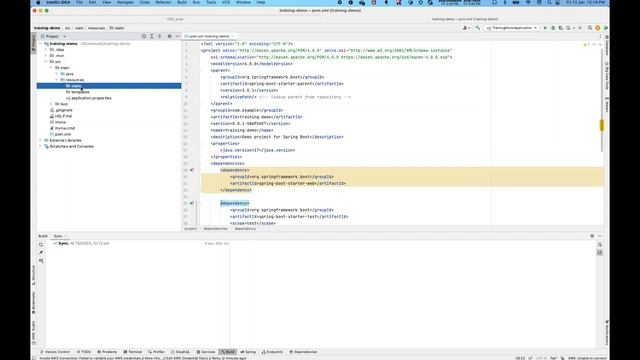The height and width of the screenshot is (360, 640).
Task: Open Search Everywhere magnifier in toolbar
Action: coord(590,28)
